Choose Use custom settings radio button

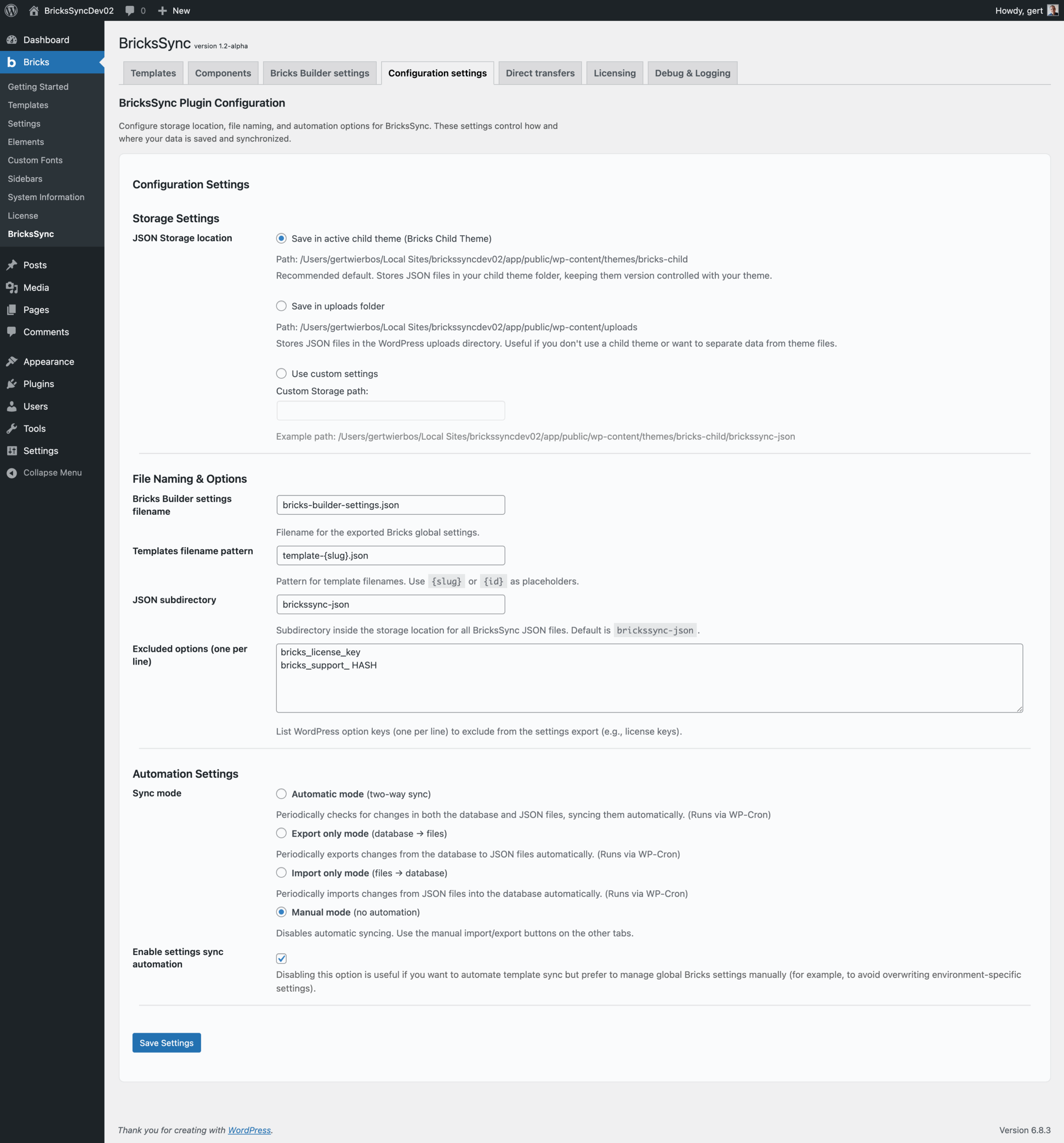[281, 374]
